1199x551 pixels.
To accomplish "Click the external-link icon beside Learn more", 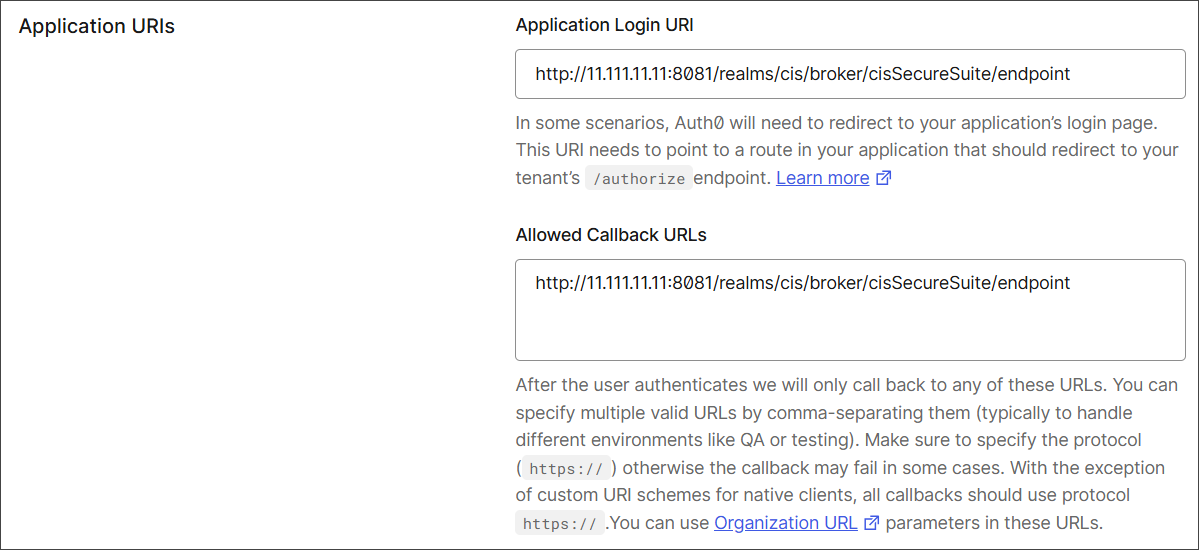I will (x=884, y=179).
